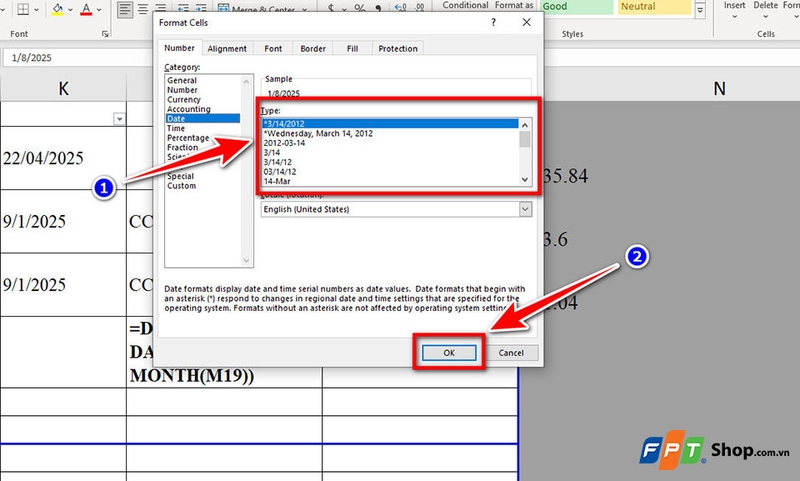The image size is (800, 481).
Task: Choose *3/14/2012 date type
Action: (x=390, y=123)
